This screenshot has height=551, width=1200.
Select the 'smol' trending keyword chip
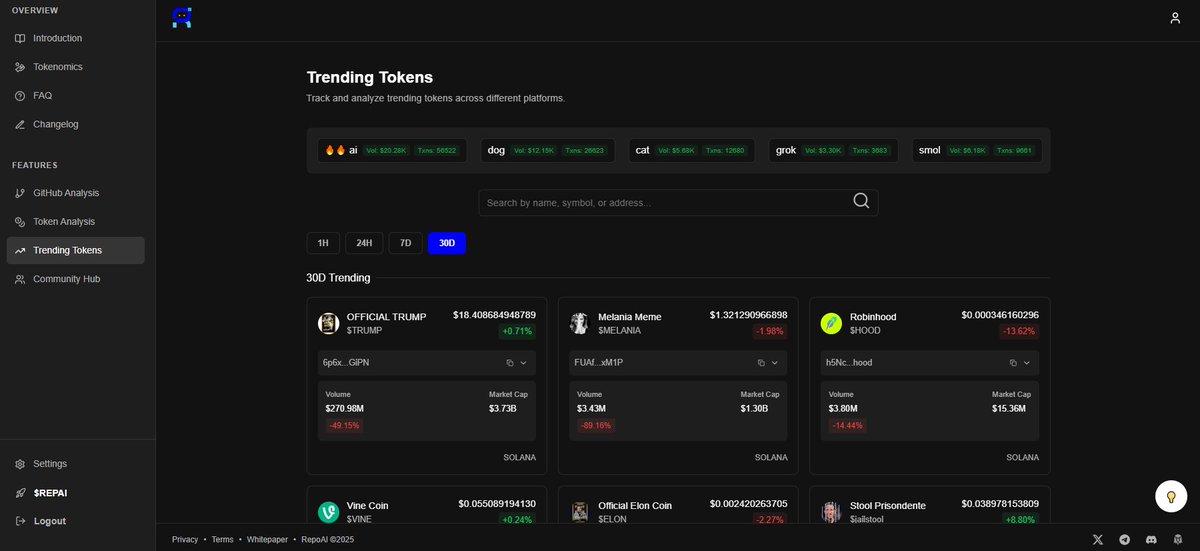pyautogui.click(x=976, y=151)
